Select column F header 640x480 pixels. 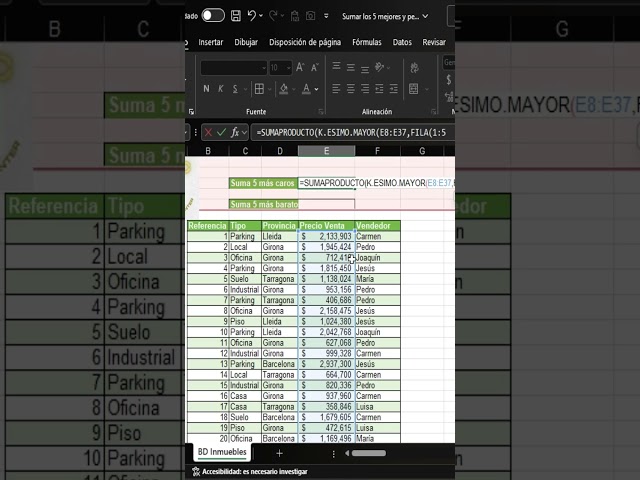click(x=378, y=151)
